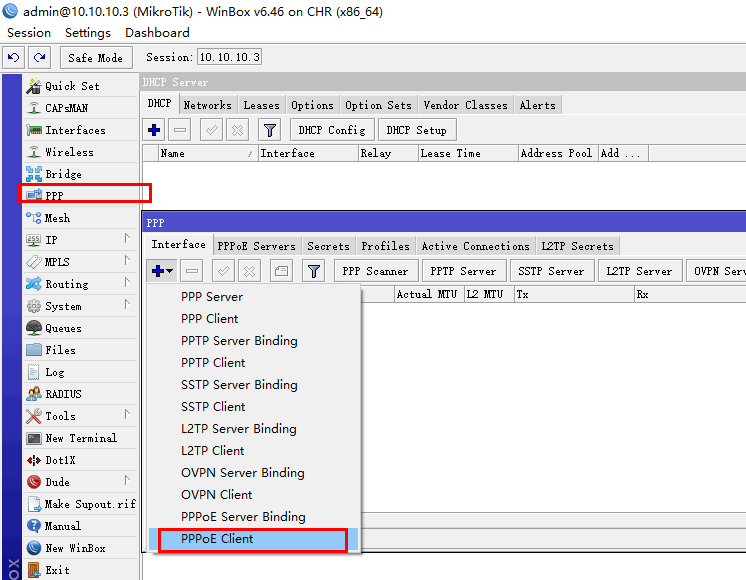The image size is (746, 580).
Task: Select L2TP Client menu entry
Action: click(254, 451)
